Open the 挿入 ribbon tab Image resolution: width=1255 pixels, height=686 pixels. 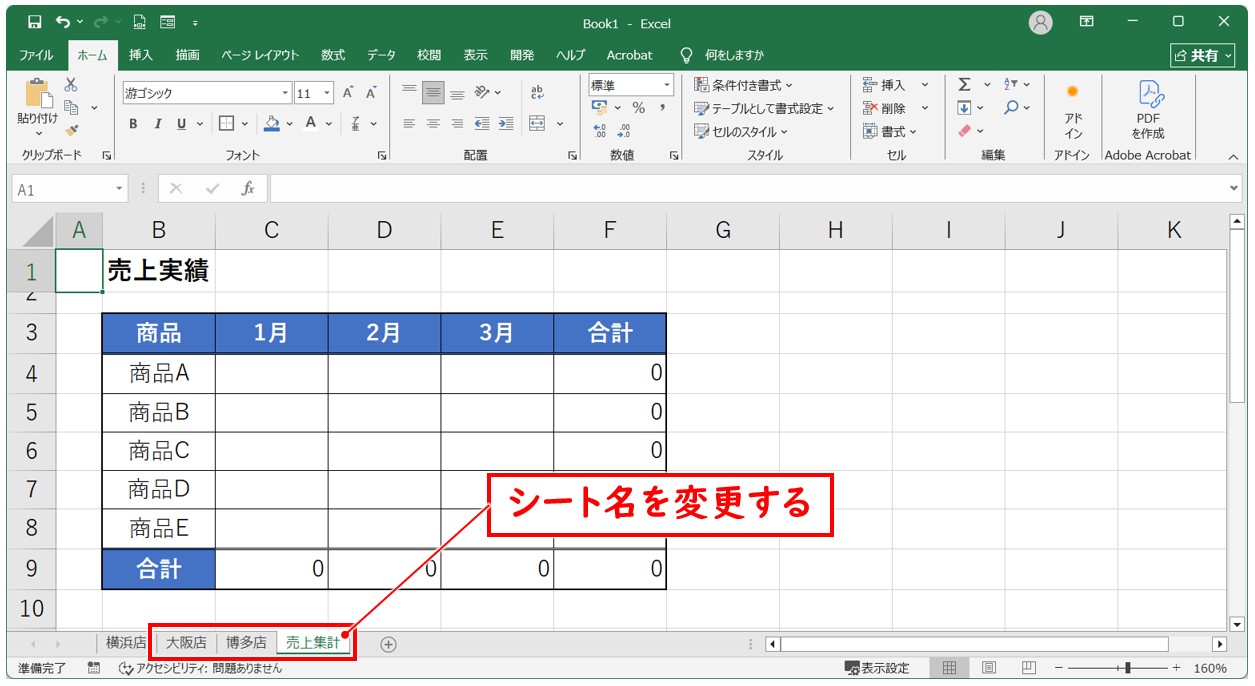click(141, 55)
